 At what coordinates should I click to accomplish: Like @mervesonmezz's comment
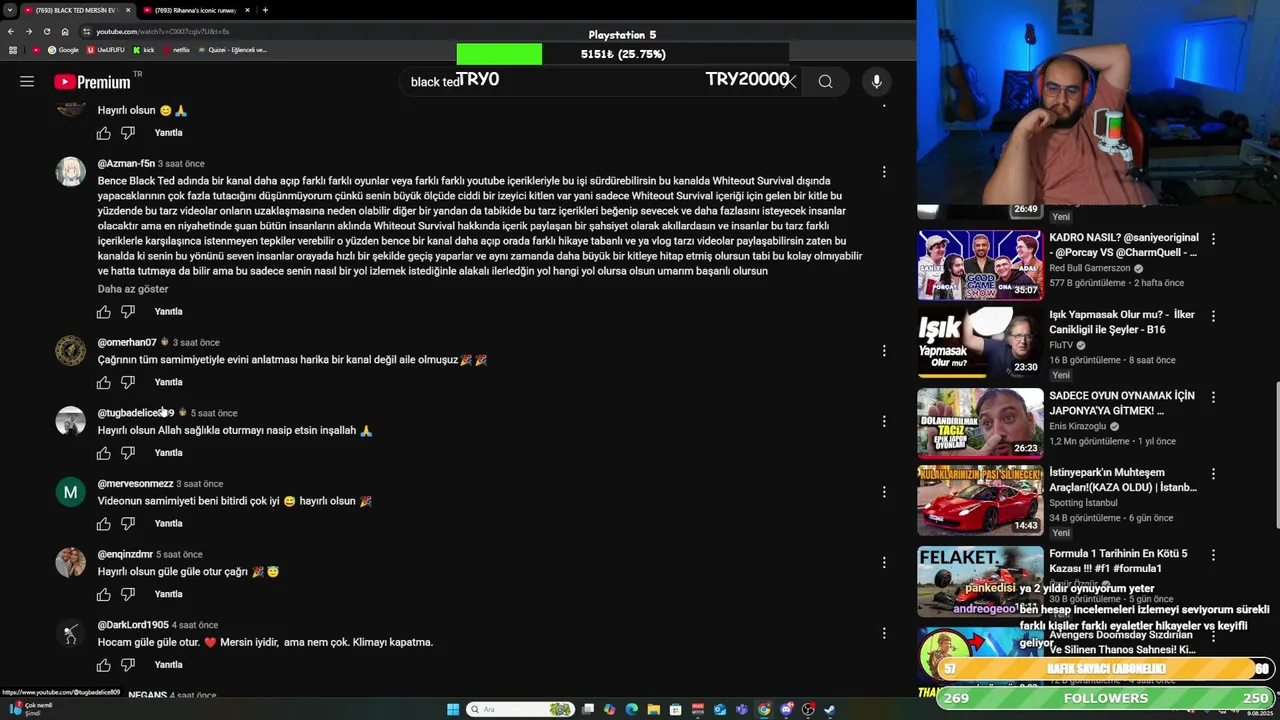pos(104,524)
